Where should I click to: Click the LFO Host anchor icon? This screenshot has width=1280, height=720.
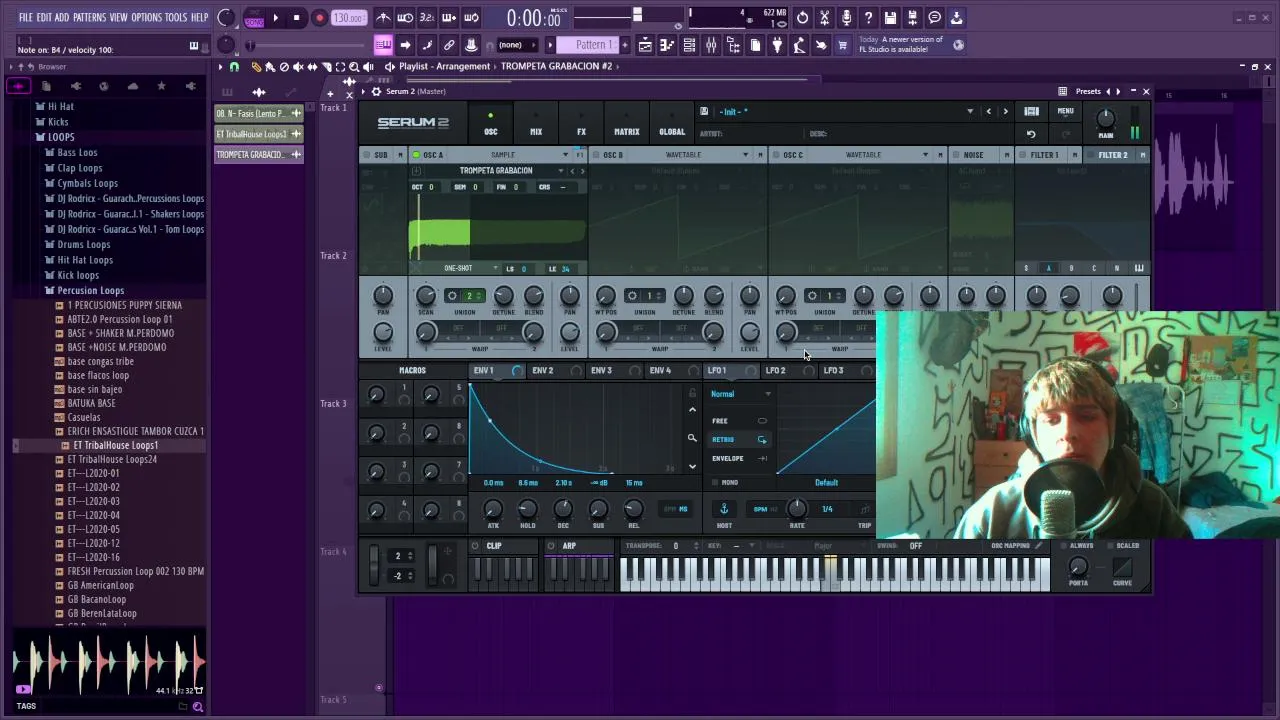coord(724,509)
